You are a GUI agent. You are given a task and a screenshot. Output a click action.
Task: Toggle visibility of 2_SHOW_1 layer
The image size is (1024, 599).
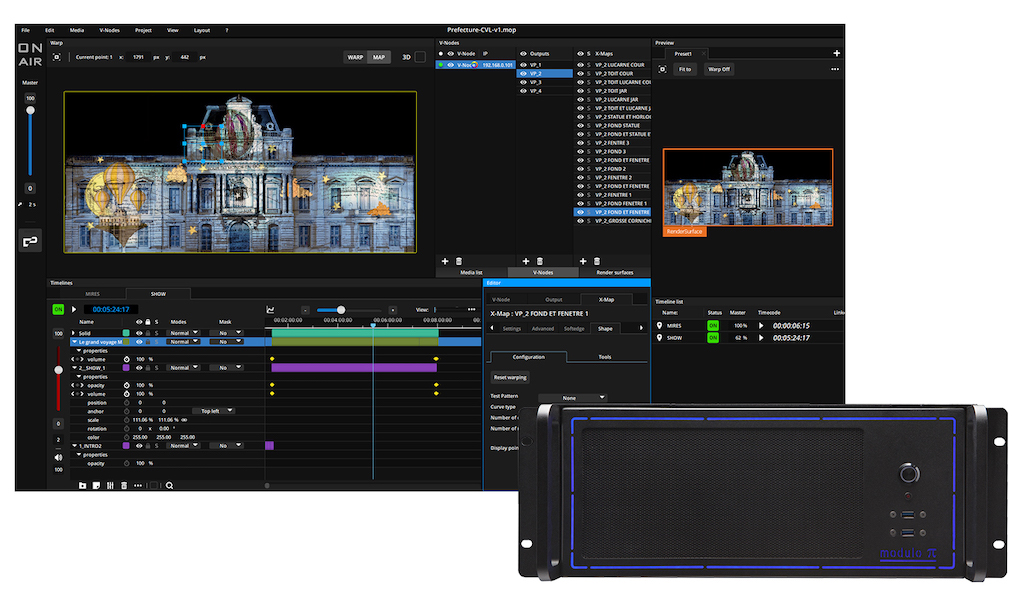click(138, 368)
